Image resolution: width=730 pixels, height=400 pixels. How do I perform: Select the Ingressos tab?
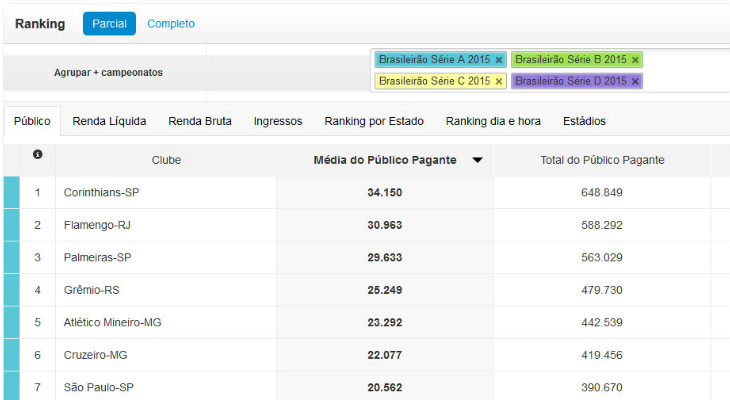click(x=278, y=121)
